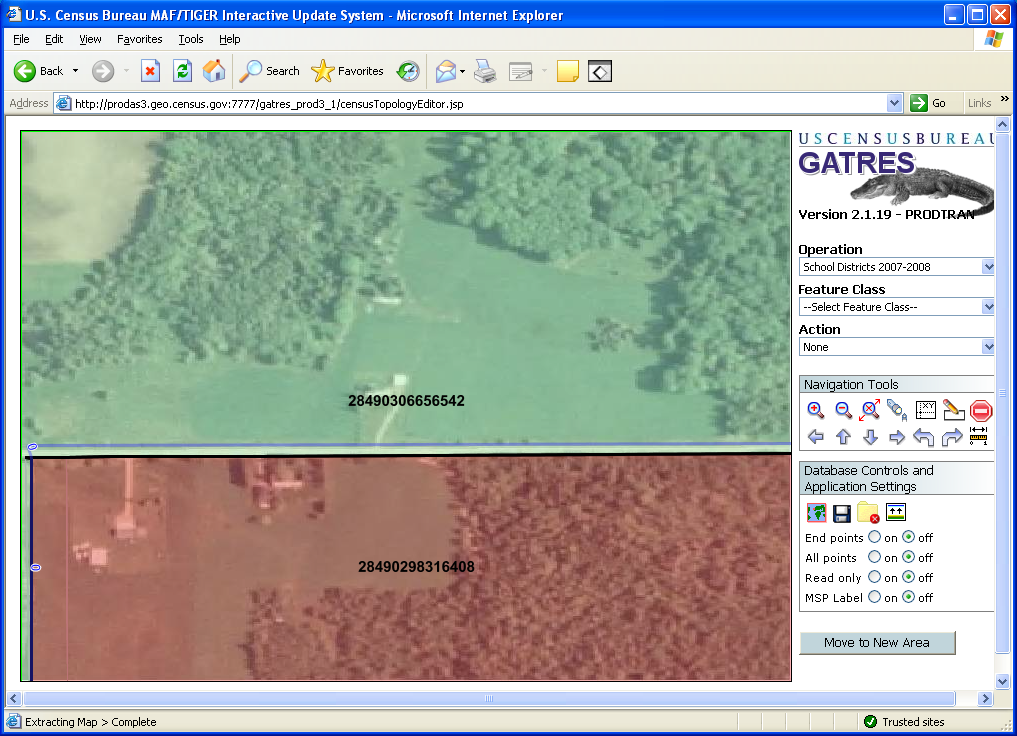Open the Tools menu
Screen dimensions: 1017x736
click(x=190, y=39)
